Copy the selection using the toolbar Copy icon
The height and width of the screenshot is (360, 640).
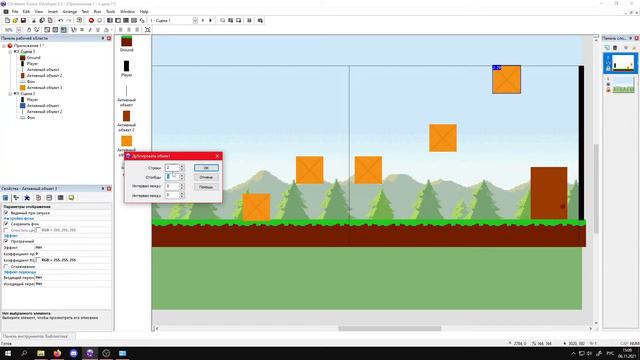(x=42, y=20)
